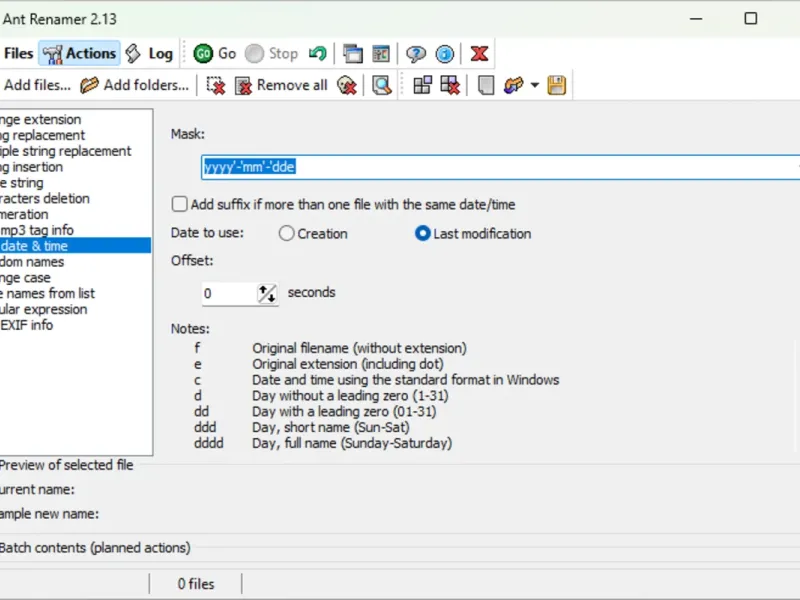800x600 pixels.
Task: Select the Last modification radio button
Action: (x=422, y=234)
